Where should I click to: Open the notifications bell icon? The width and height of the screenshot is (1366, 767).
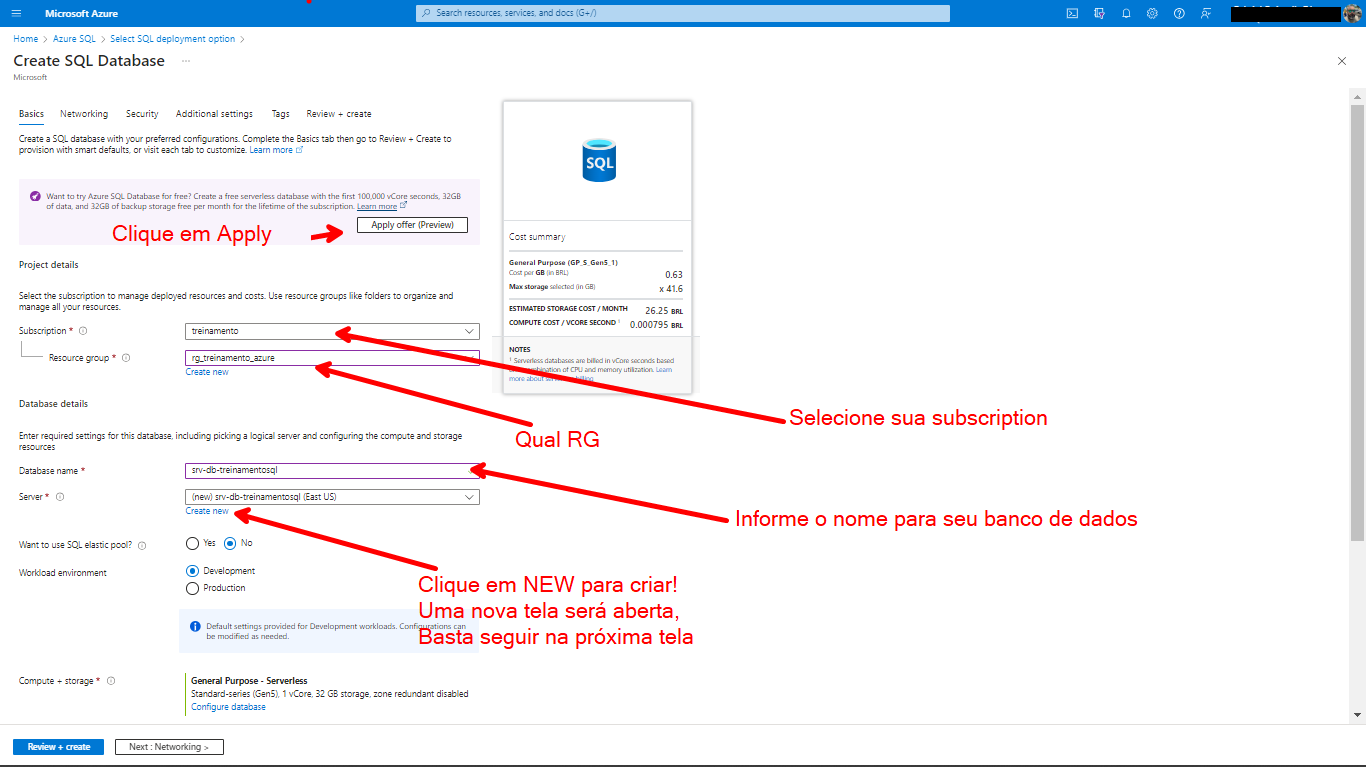click(1126, 13)
